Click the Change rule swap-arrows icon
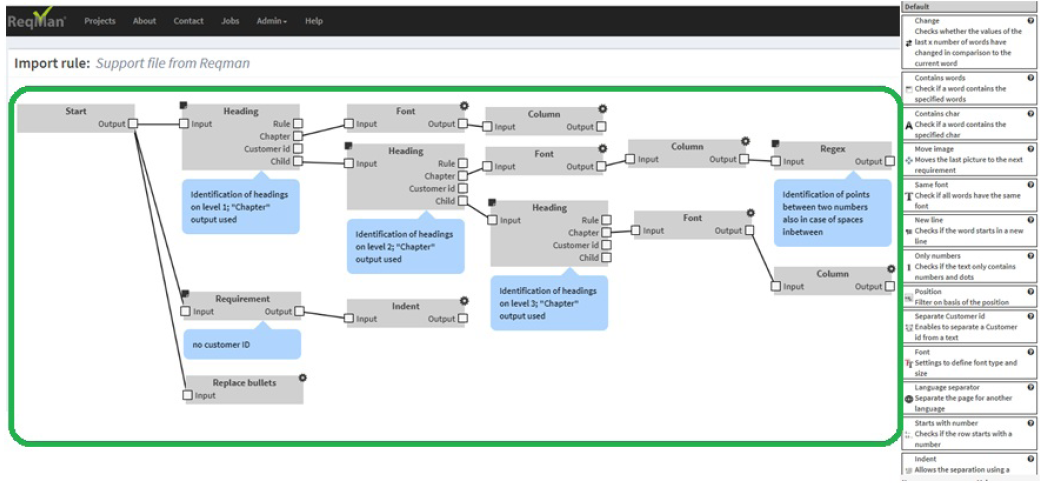Viewport: 1044px width, 485px height. click(x=909, y=42)
